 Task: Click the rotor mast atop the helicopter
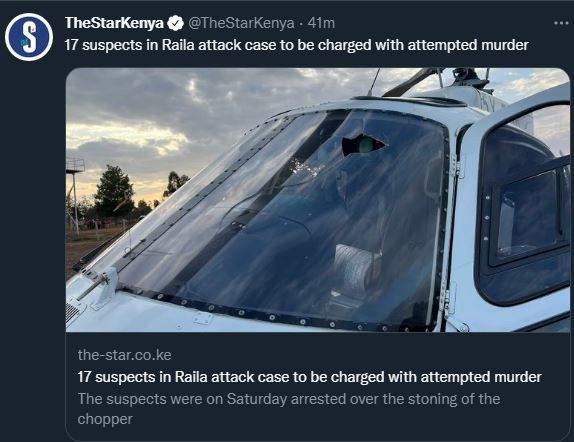[x=469, y=79]
